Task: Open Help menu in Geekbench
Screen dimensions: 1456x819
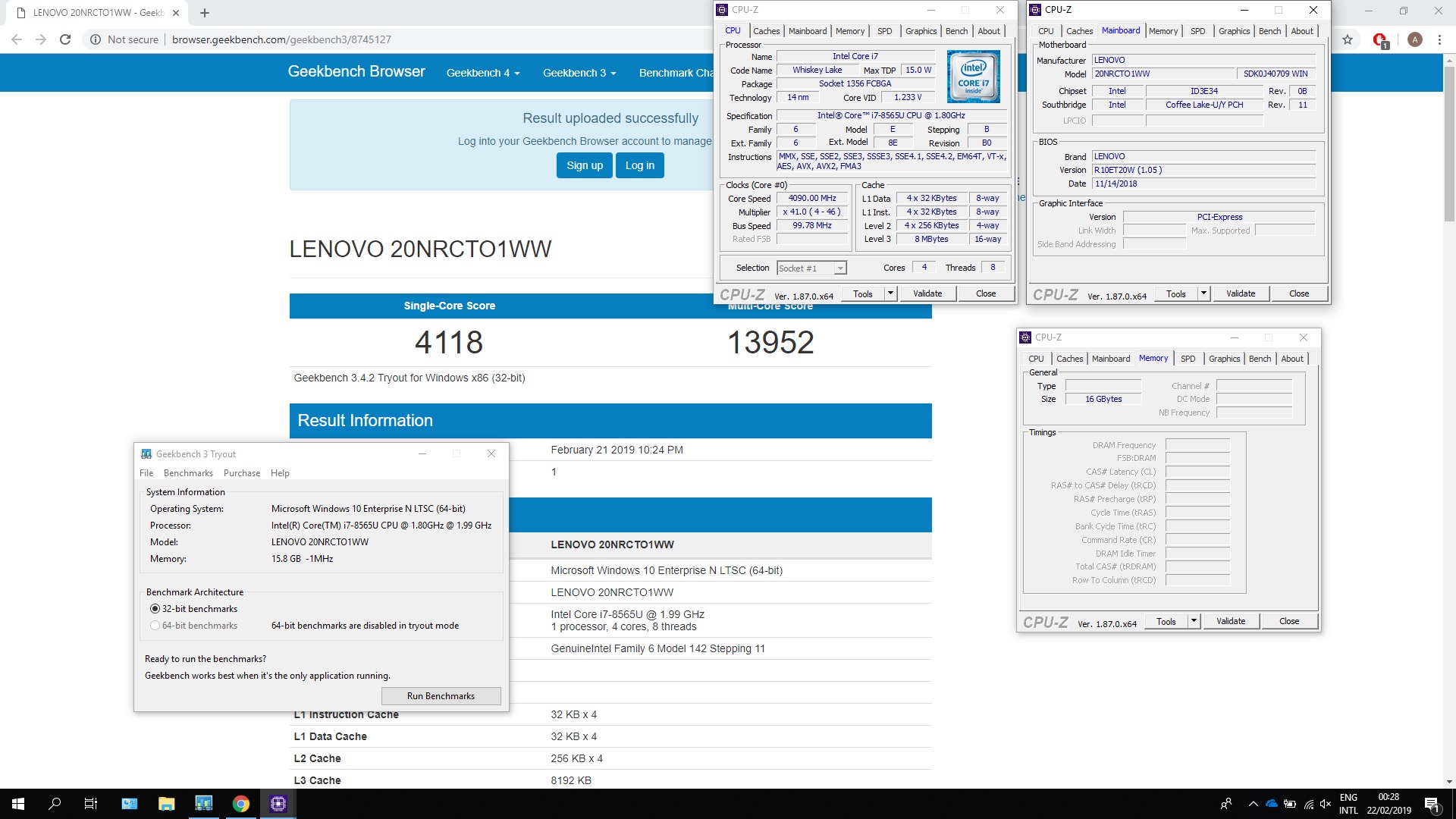Action: click(x=280, y=472)
